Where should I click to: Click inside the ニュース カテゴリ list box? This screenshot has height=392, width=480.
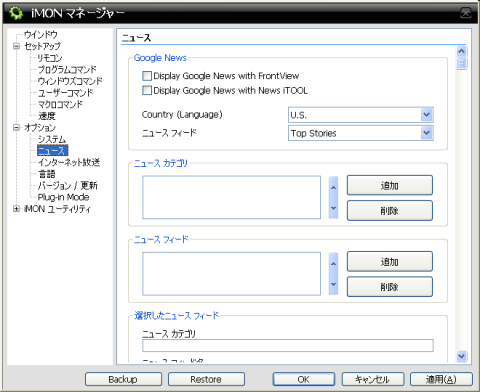pyautogui.click(x=231, y=197)
